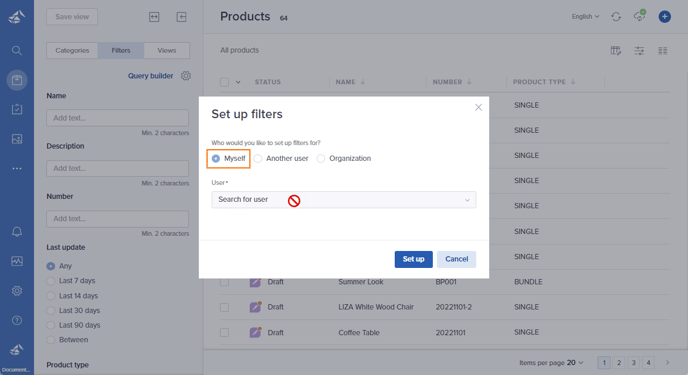Choose Last 7 days update filter
This screenshot has width=688, height=375.
[71, 281]
